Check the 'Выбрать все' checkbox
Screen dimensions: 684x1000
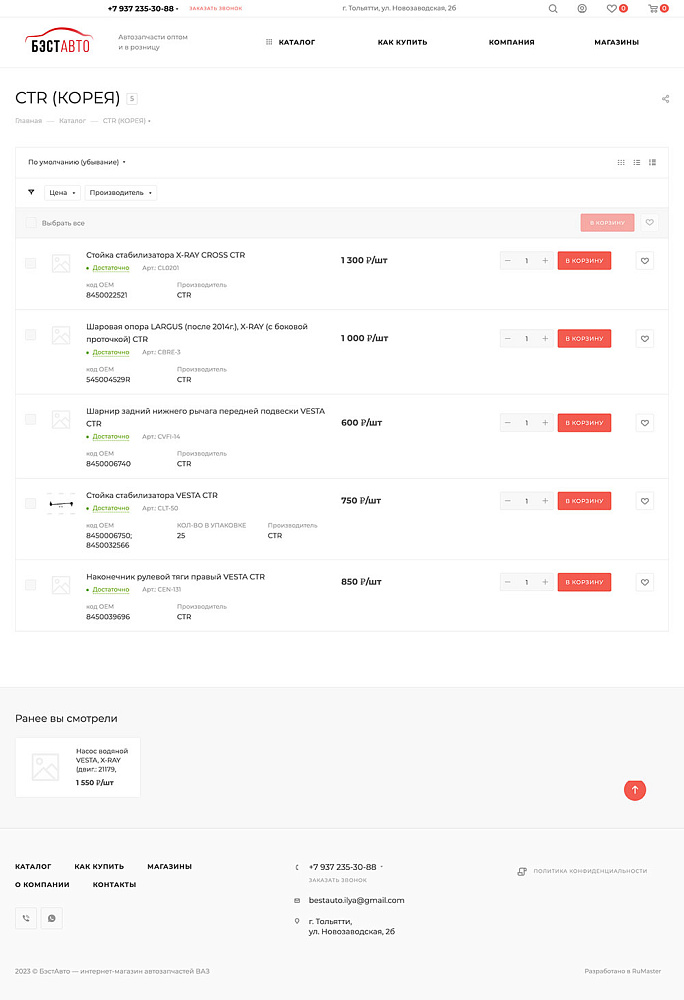(x=31, y=223)
